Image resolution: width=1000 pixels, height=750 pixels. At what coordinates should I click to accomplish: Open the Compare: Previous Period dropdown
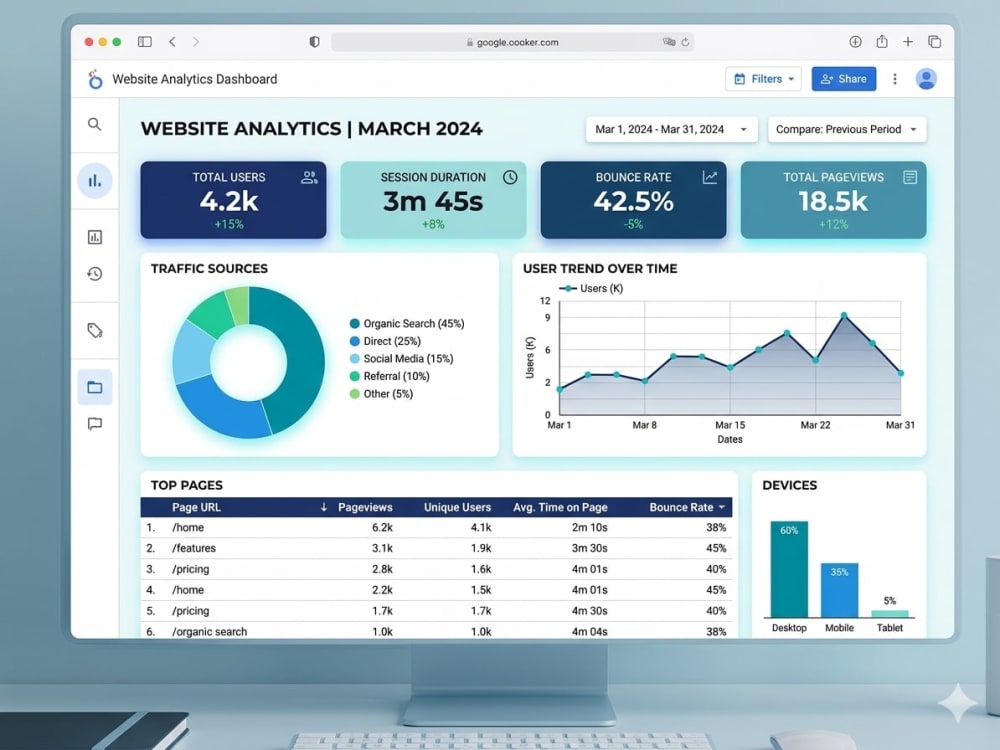tap(847, 129)
